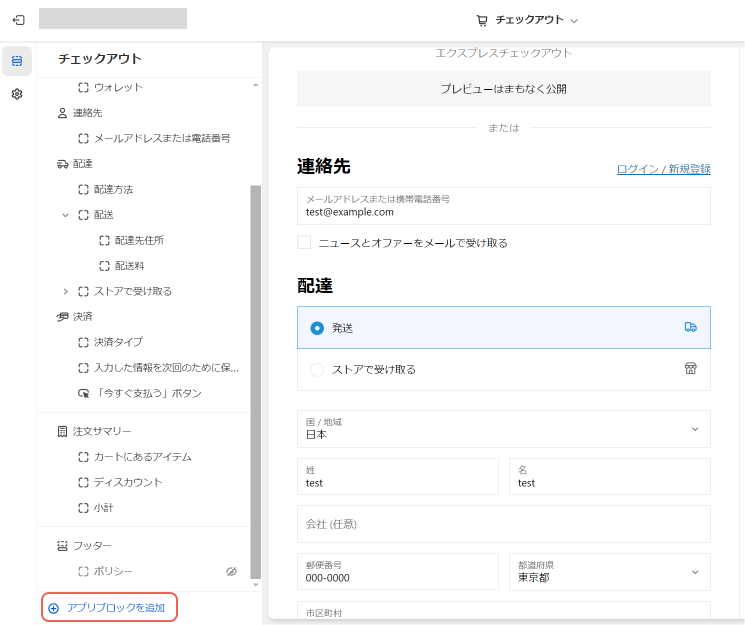
Task: Open the sections panel icon
Action: (x=17, y=61)
